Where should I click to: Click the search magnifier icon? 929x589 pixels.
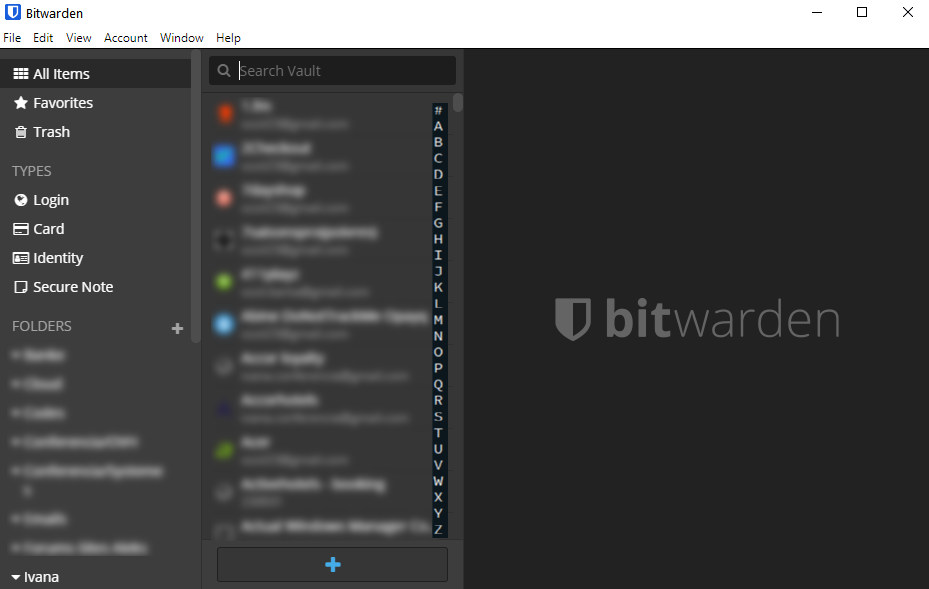(x=223, y=71)
